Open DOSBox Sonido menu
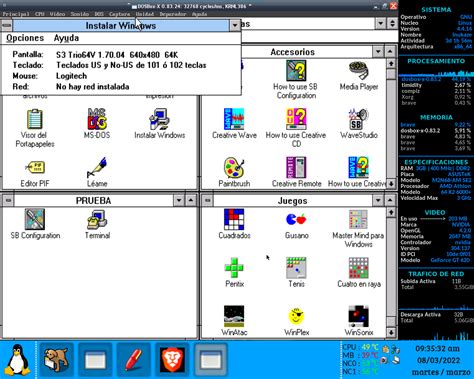474x379 pixels. pos(80,14)
